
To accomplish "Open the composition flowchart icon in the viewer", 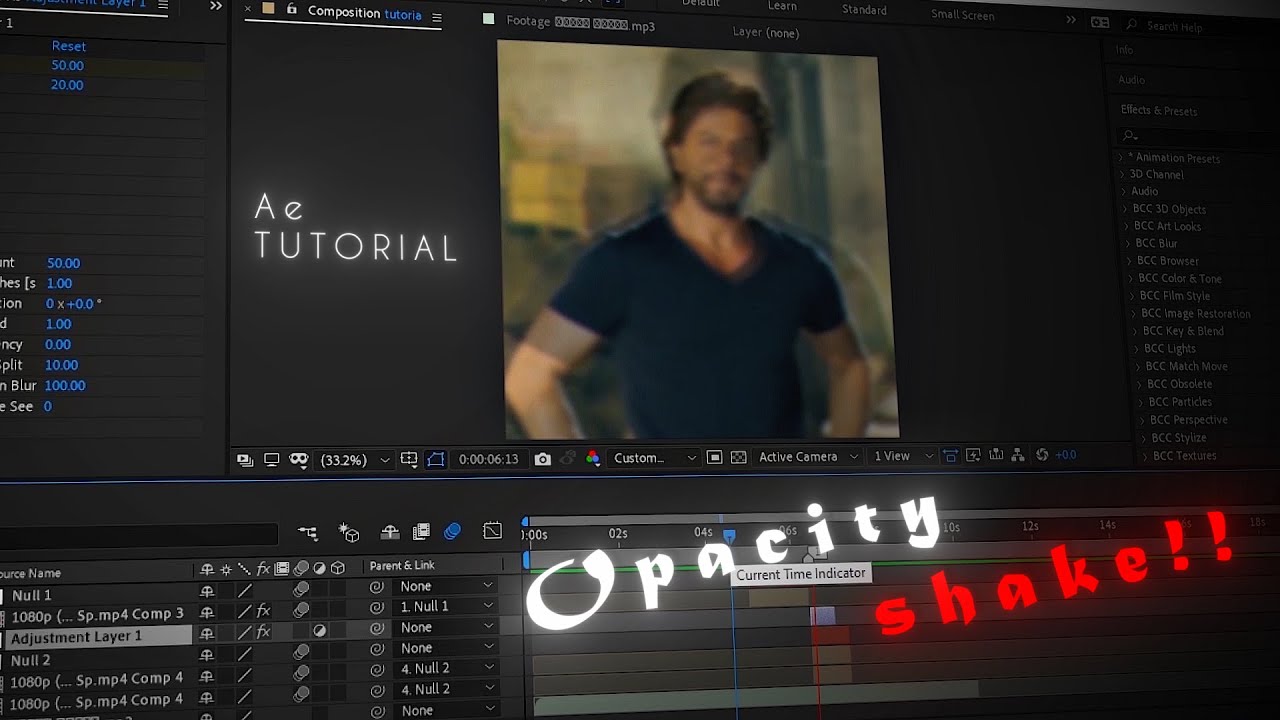I will pyautogui.click(x=1018, y=455).
